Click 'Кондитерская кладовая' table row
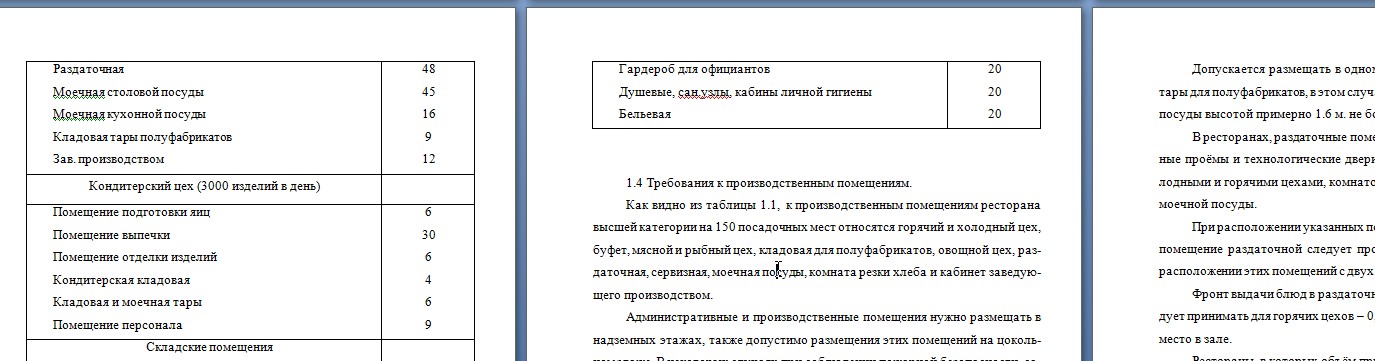Viewport: 1375px width, 361px height. point(251,280)
